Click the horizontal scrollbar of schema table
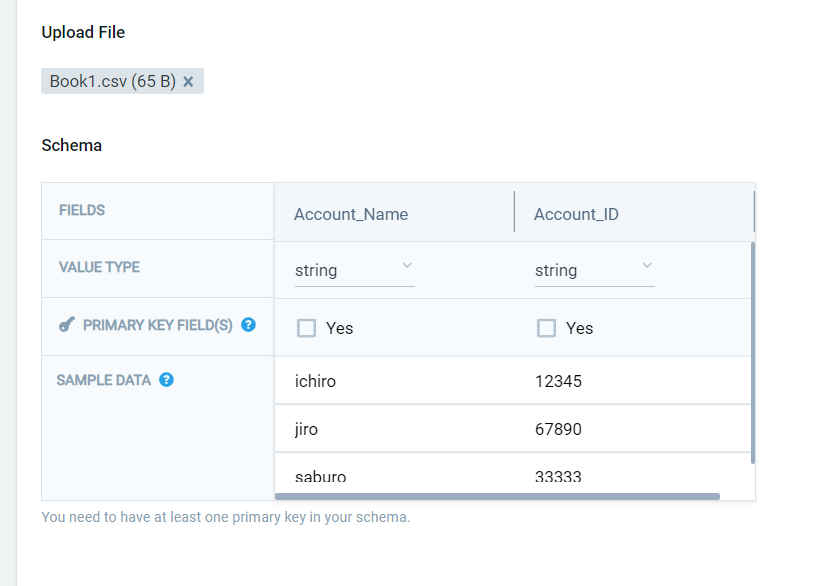 point(497,496)
